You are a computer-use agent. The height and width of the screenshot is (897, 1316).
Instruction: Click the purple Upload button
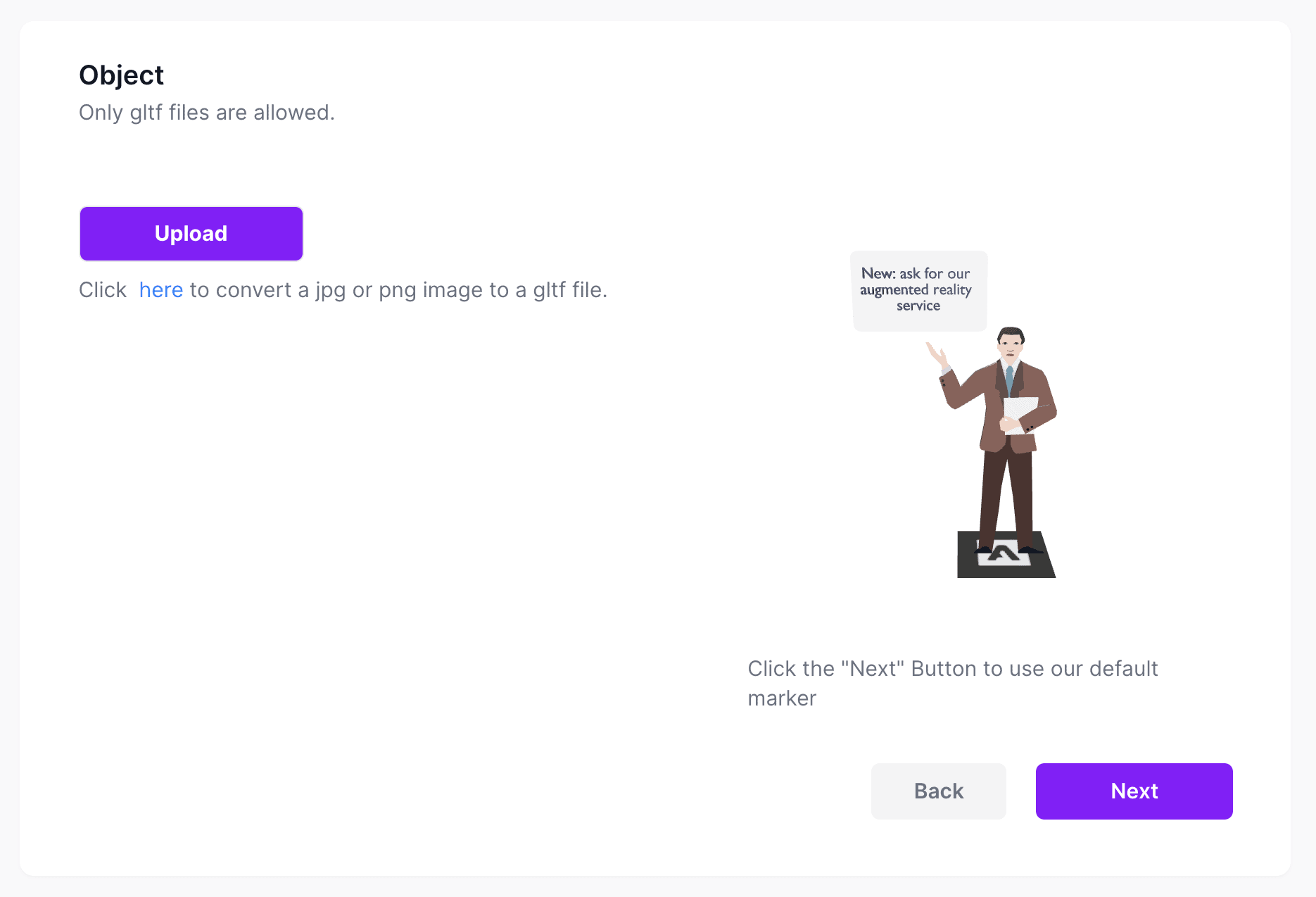[x=191, y=234]
